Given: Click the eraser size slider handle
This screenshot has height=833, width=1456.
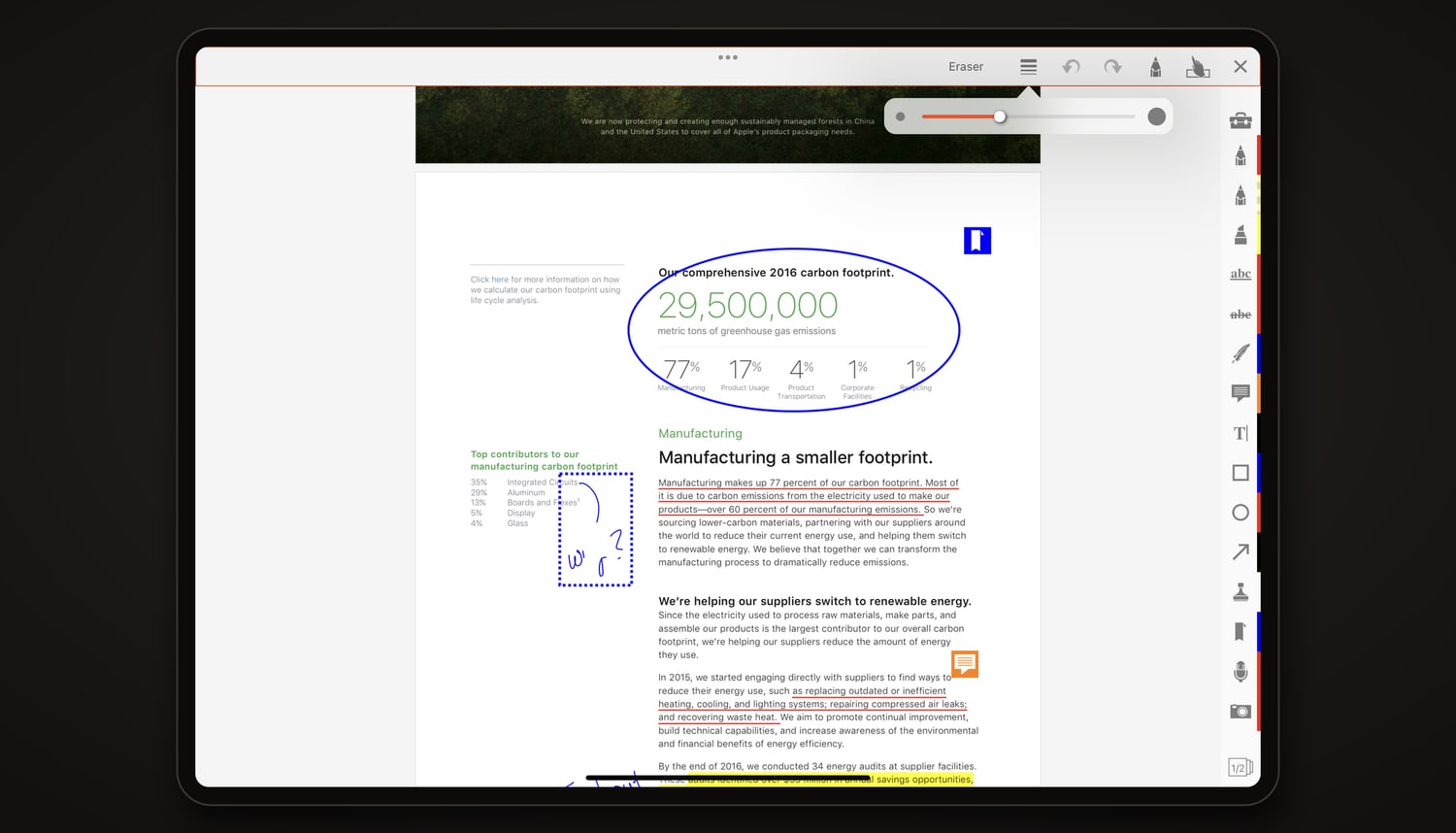Looking at the screenshot, I should pos(1000,117).
